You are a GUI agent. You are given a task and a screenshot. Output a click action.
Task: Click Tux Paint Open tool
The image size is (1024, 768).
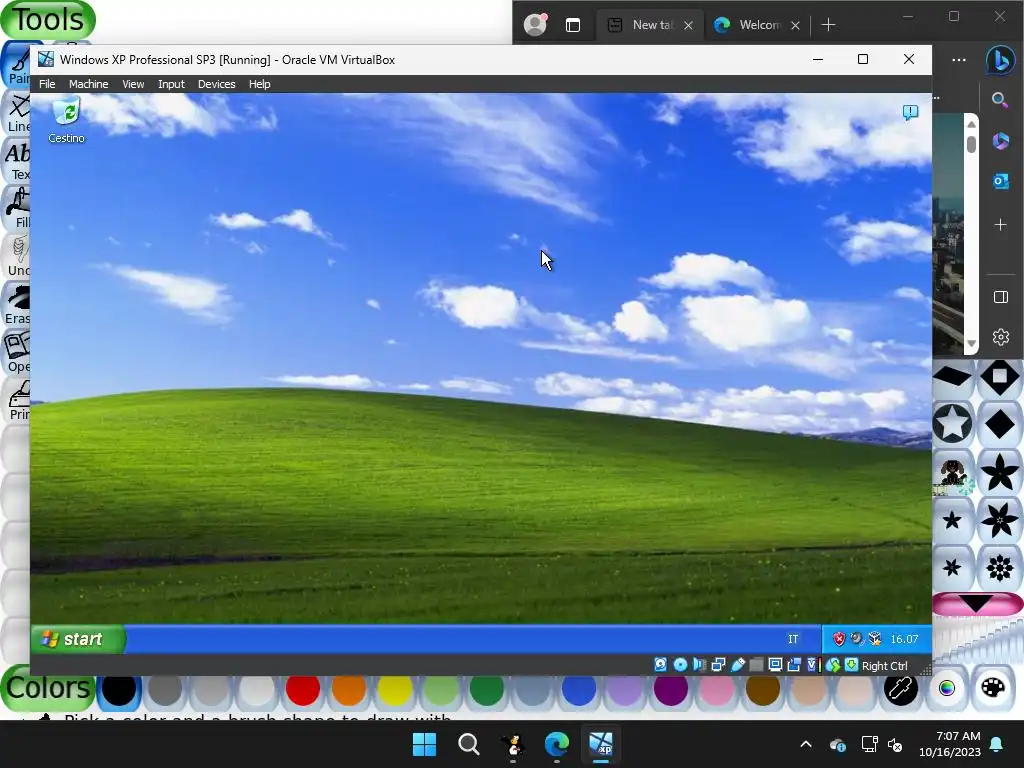17,353
